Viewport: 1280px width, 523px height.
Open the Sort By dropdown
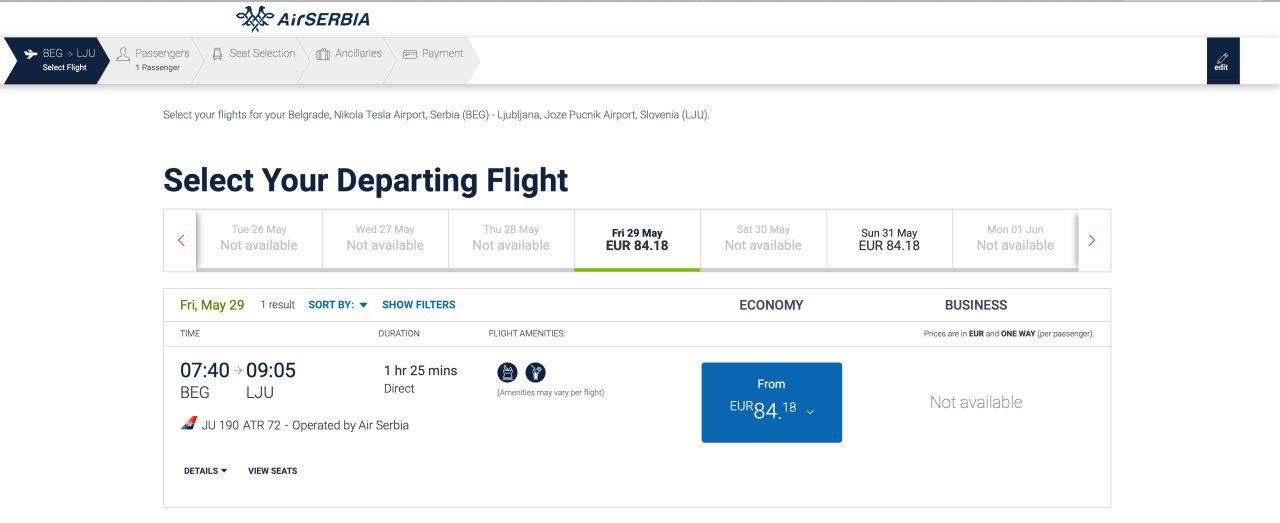pyautogui.click(x=338, y=305)
